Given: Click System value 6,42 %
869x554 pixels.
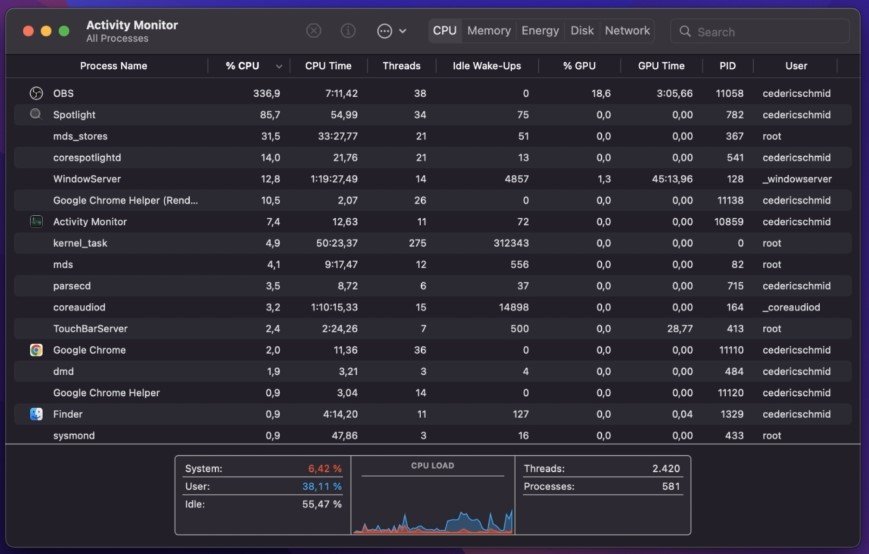Looking at the screenshot, I should point(325,469).
